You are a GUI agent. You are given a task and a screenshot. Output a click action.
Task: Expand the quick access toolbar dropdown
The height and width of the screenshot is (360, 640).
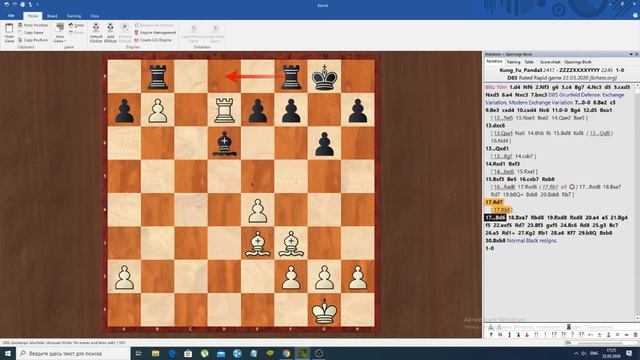(x=37, y=4)
